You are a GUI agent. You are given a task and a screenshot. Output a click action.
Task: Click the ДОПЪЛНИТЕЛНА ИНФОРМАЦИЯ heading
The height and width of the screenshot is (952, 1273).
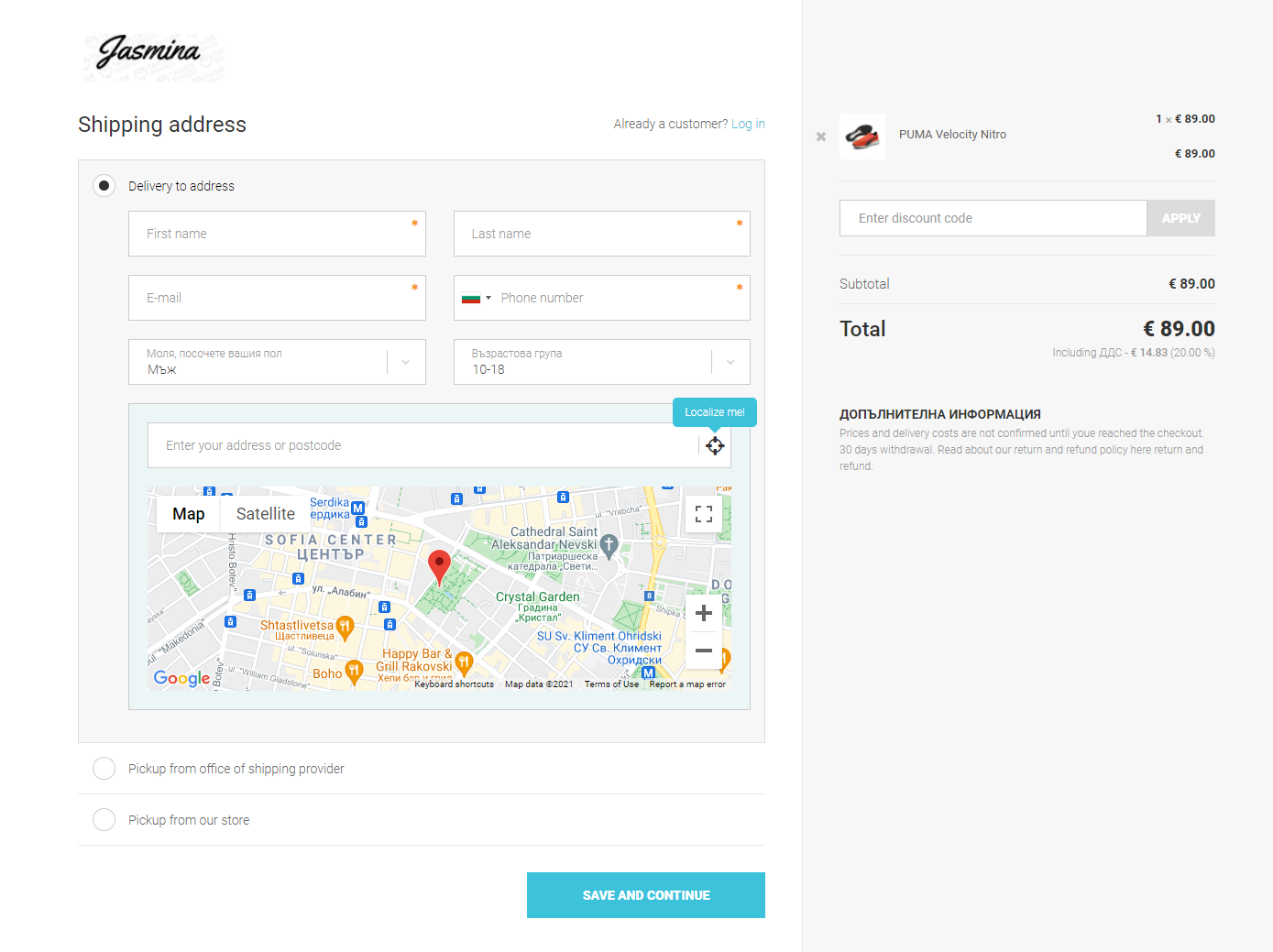940,414
